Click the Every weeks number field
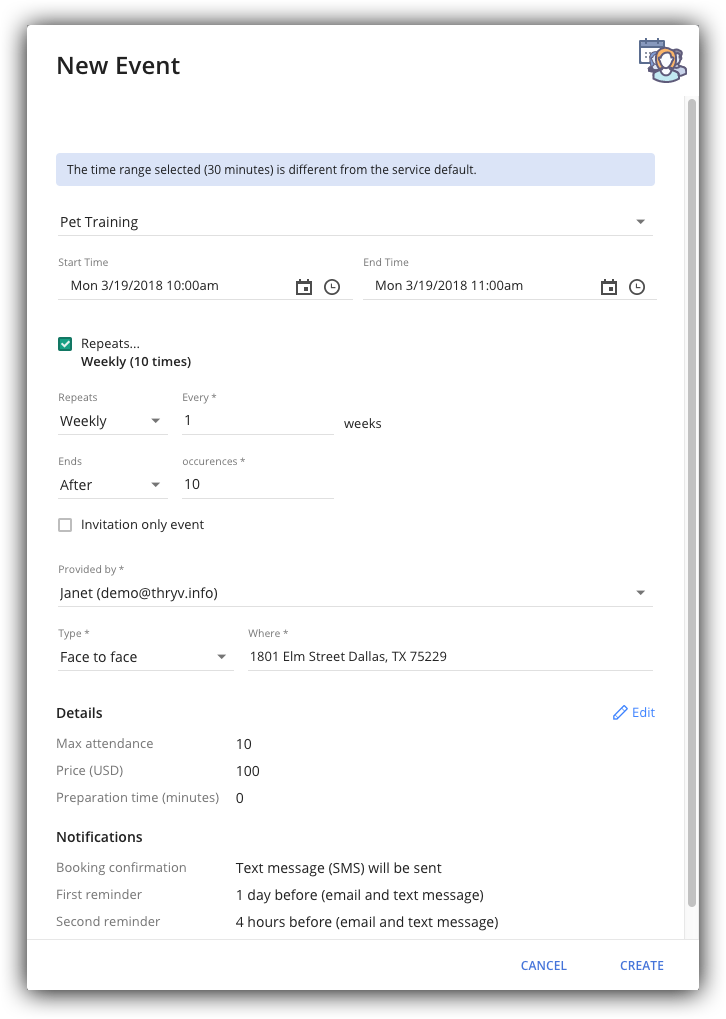Image resolution: width=726 pixels, height=1019 pixels. click(257, 420)
